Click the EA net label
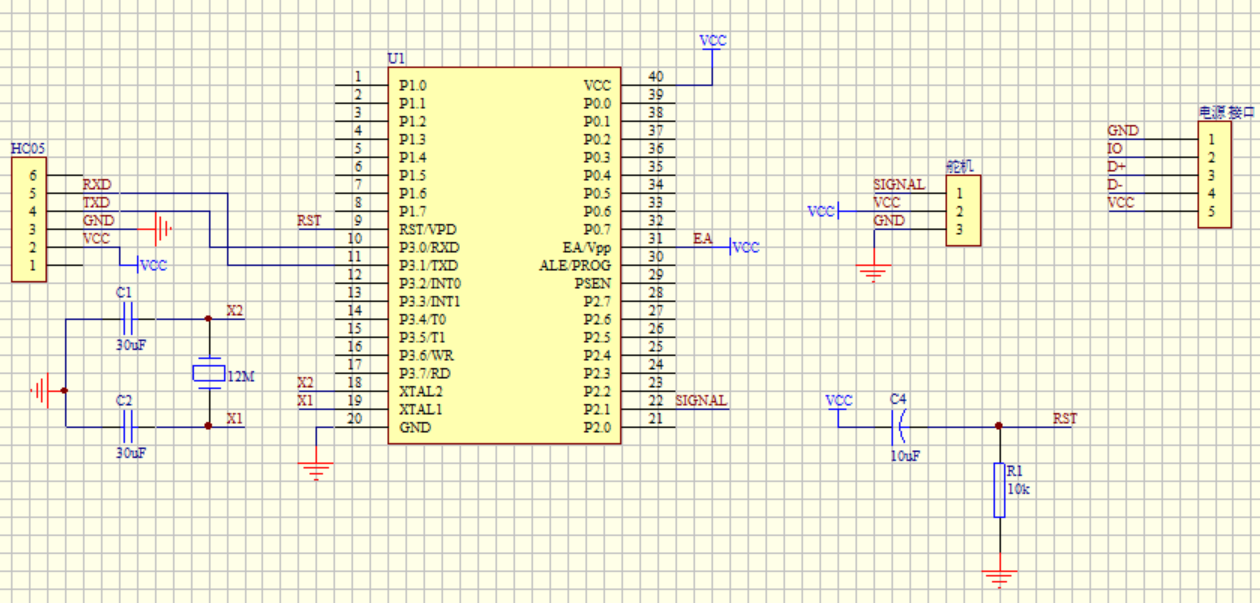 (x=703, y=239)
